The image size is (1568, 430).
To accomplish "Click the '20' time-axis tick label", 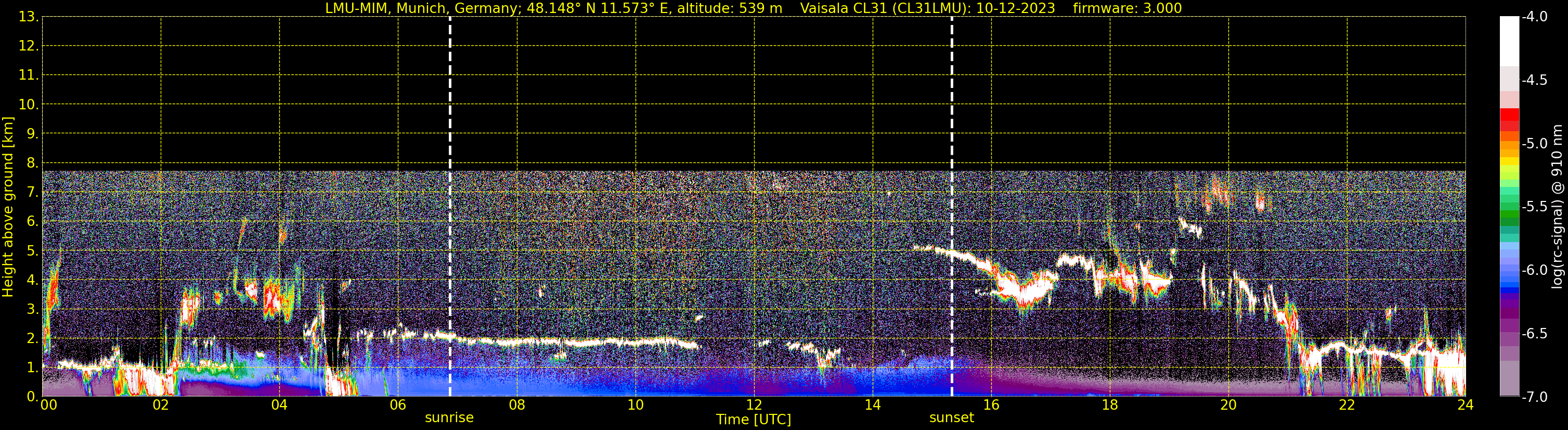I will [1228, 405].
